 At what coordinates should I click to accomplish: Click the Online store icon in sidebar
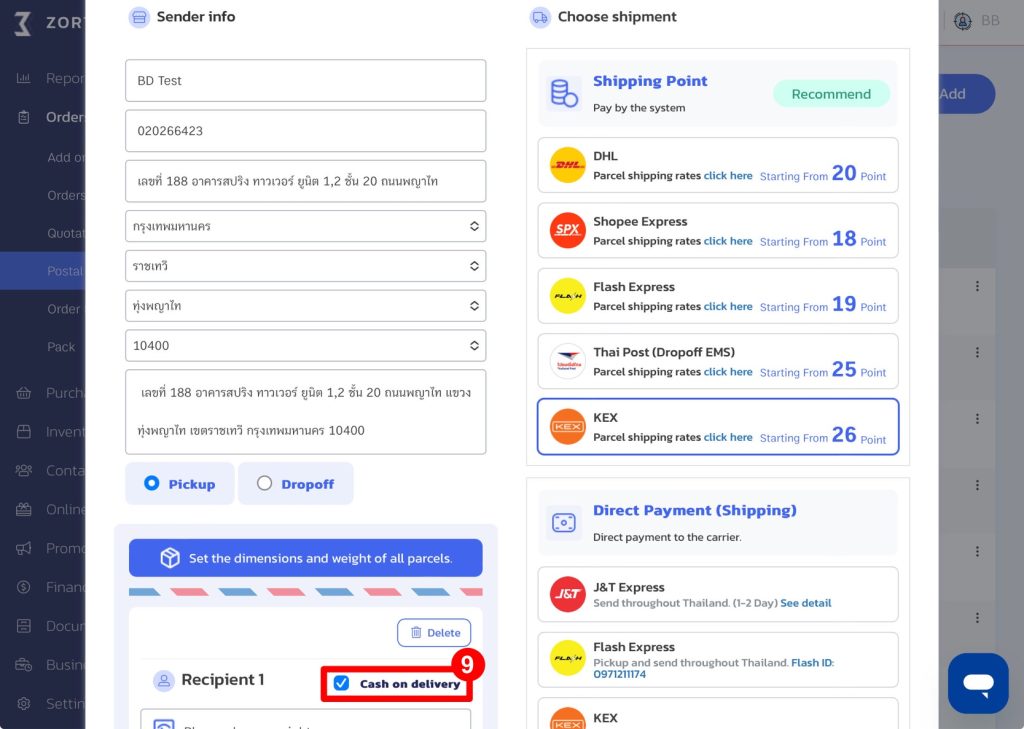click(x=24, y=510)
